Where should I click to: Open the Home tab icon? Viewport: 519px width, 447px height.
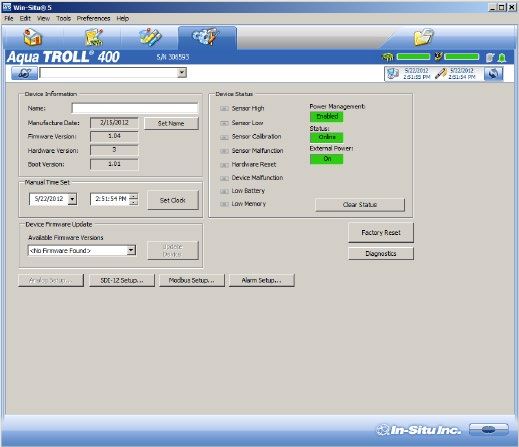point(33,37)
